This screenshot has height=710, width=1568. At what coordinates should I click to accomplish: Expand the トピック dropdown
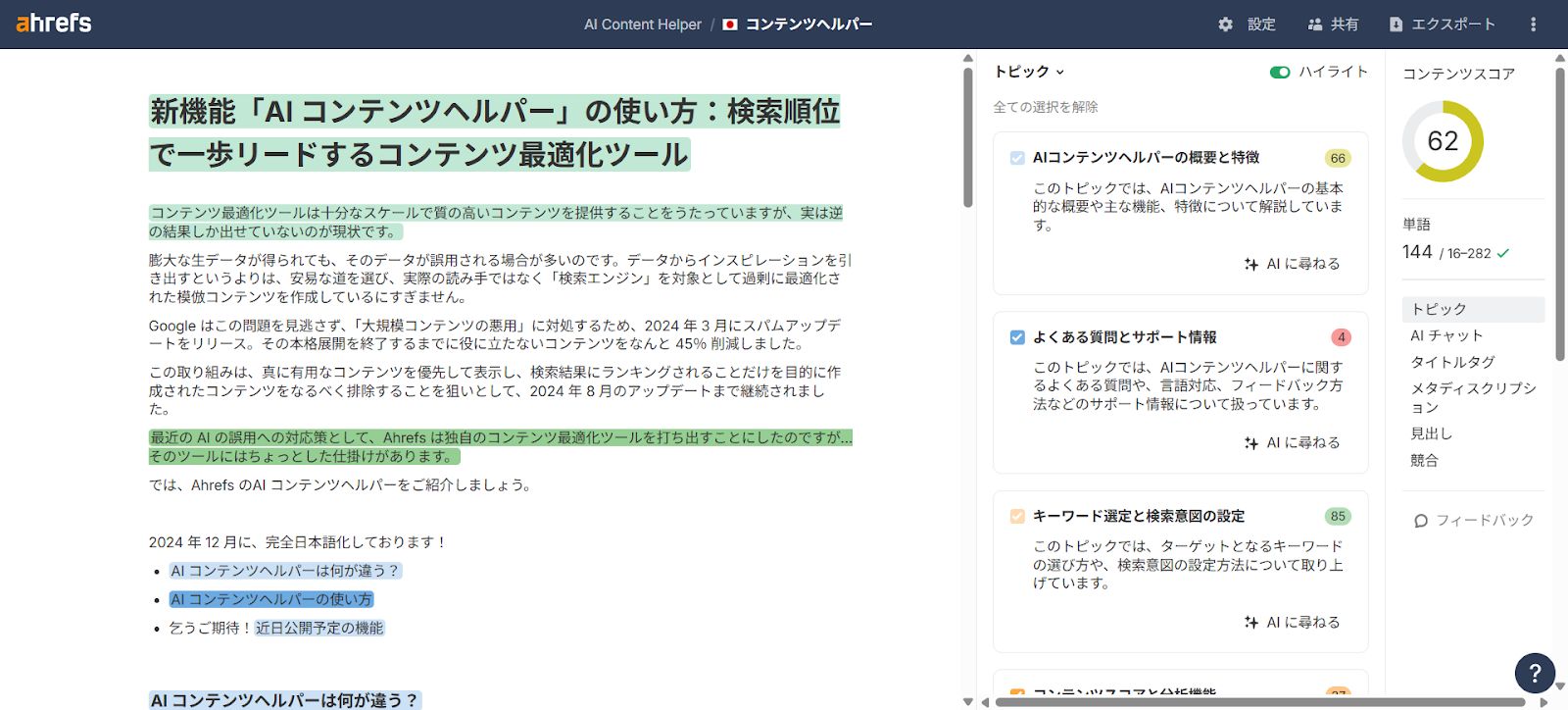[x=1029, y=72]
